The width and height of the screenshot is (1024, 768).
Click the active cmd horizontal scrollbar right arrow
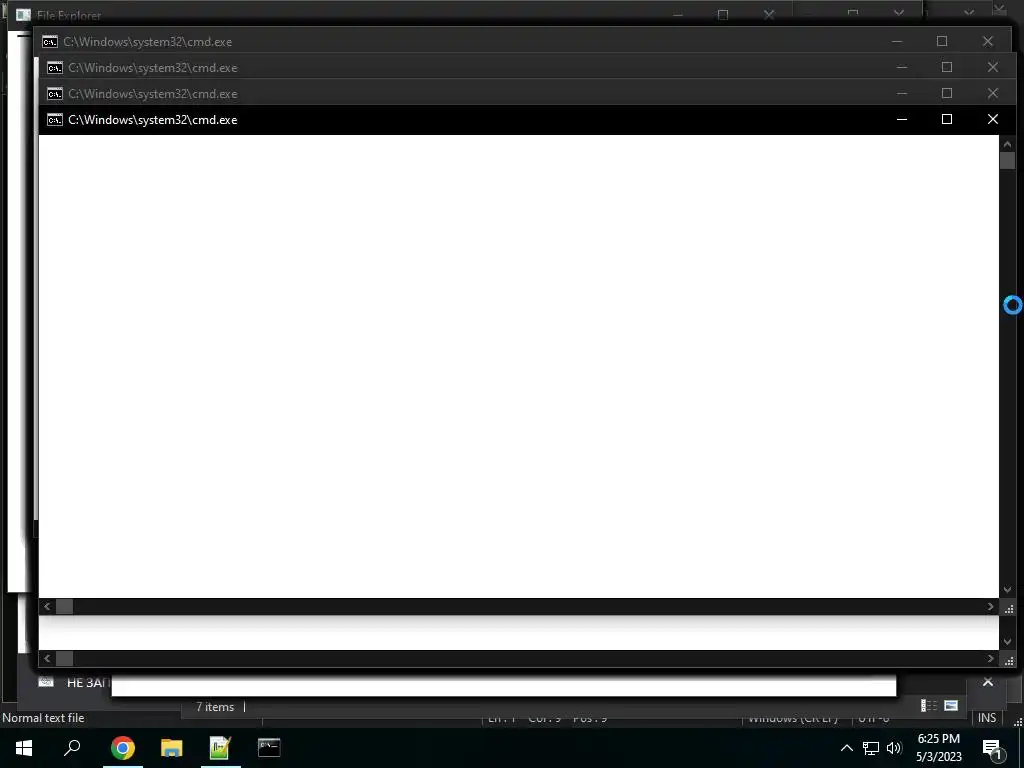click(991, 607)
